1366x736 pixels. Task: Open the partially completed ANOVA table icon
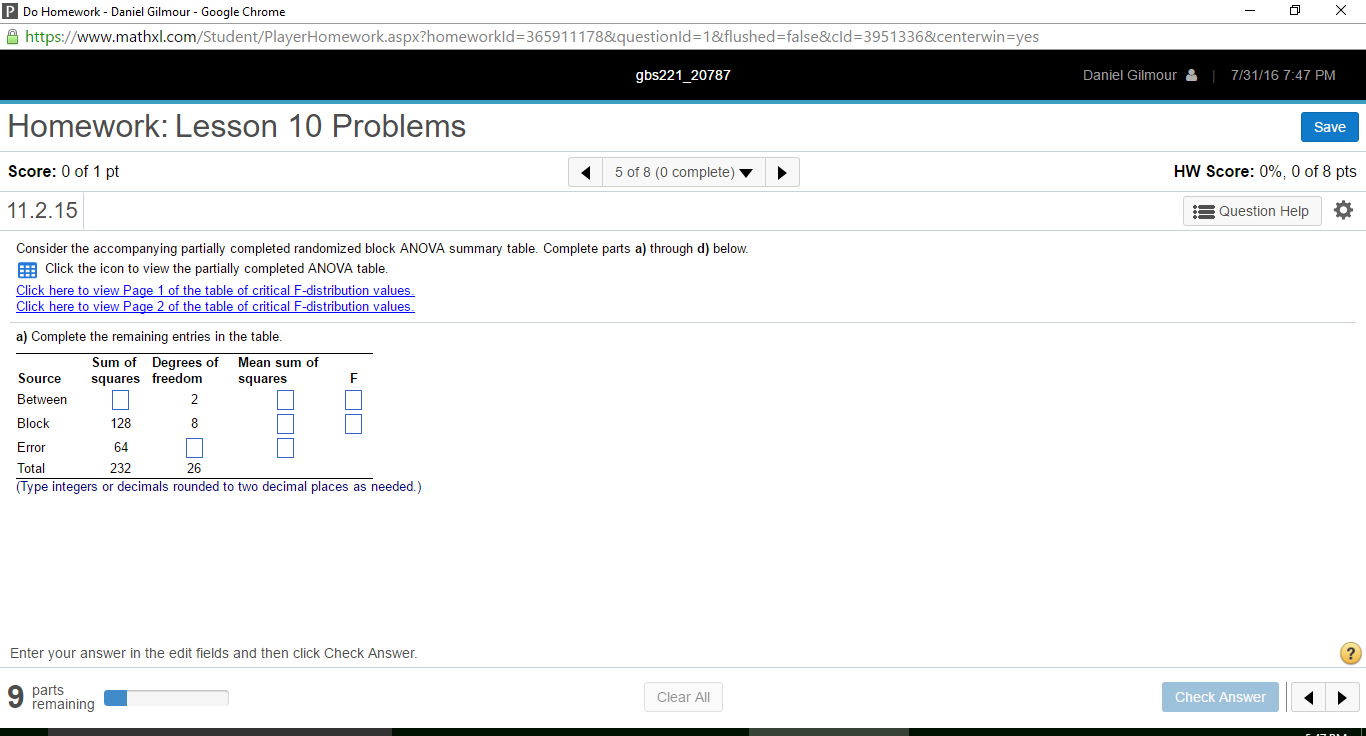coord(26,269)
